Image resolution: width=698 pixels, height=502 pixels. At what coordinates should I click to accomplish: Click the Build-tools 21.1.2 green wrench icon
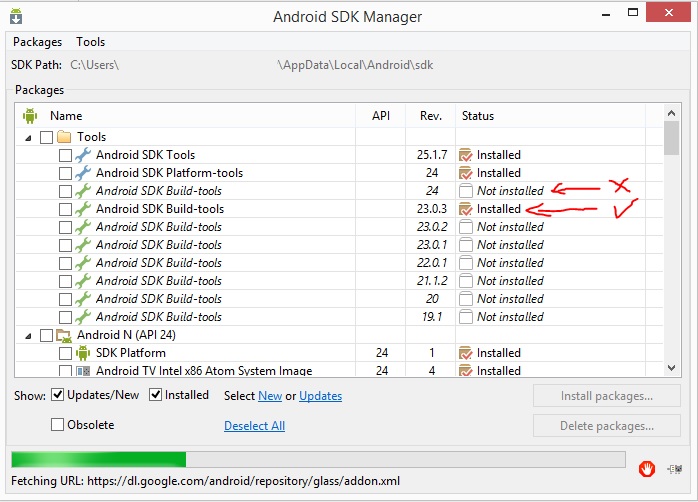pos(83,281)
